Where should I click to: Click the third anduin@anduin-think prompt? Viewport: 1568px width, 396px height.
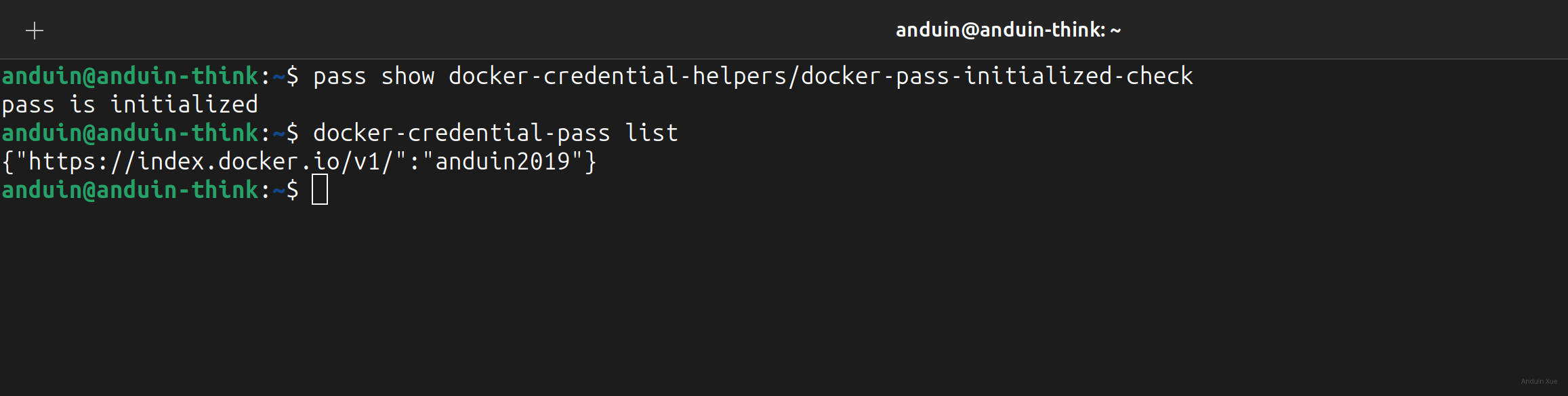coord(130,190)
